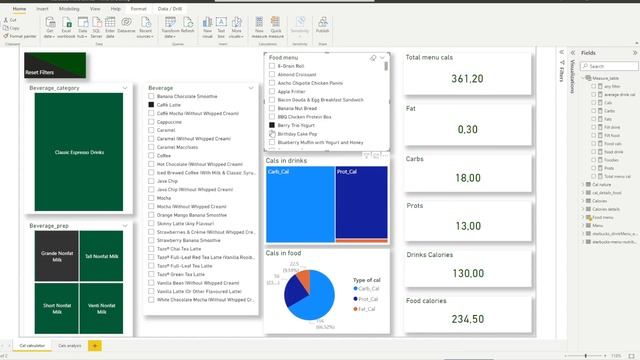Check Total menu cal field checkbox
The height and width of the screenshot is (360, 640).
(593, 176)
